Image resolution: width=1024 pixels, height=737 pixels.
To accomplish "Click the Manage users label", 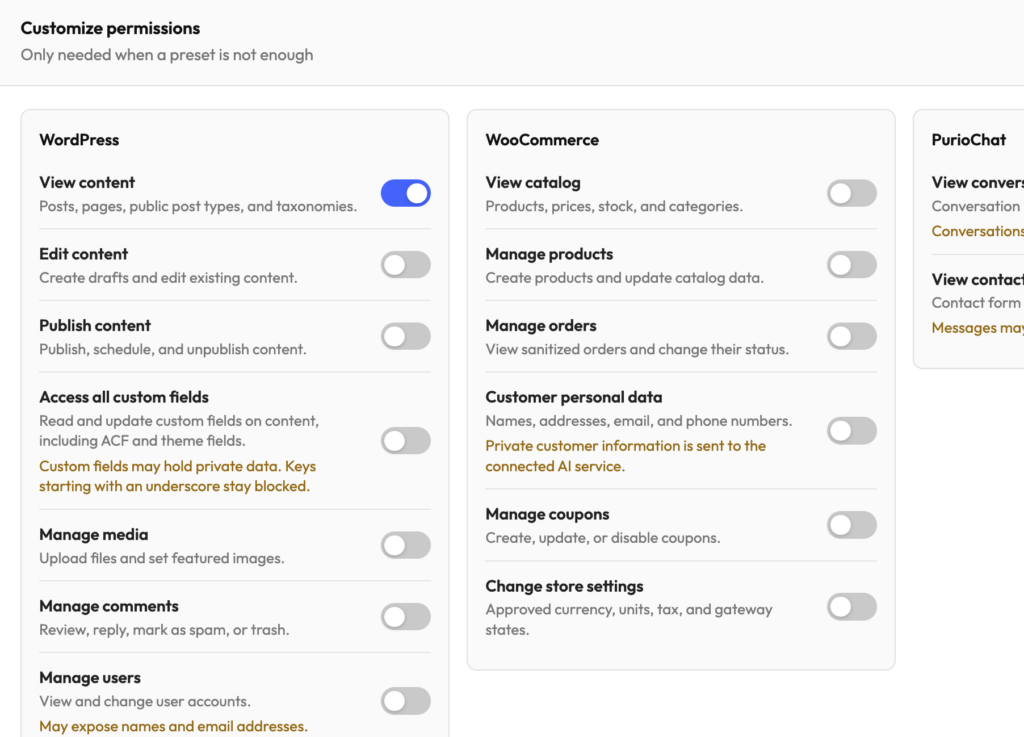I will click(x=90, y=678).
